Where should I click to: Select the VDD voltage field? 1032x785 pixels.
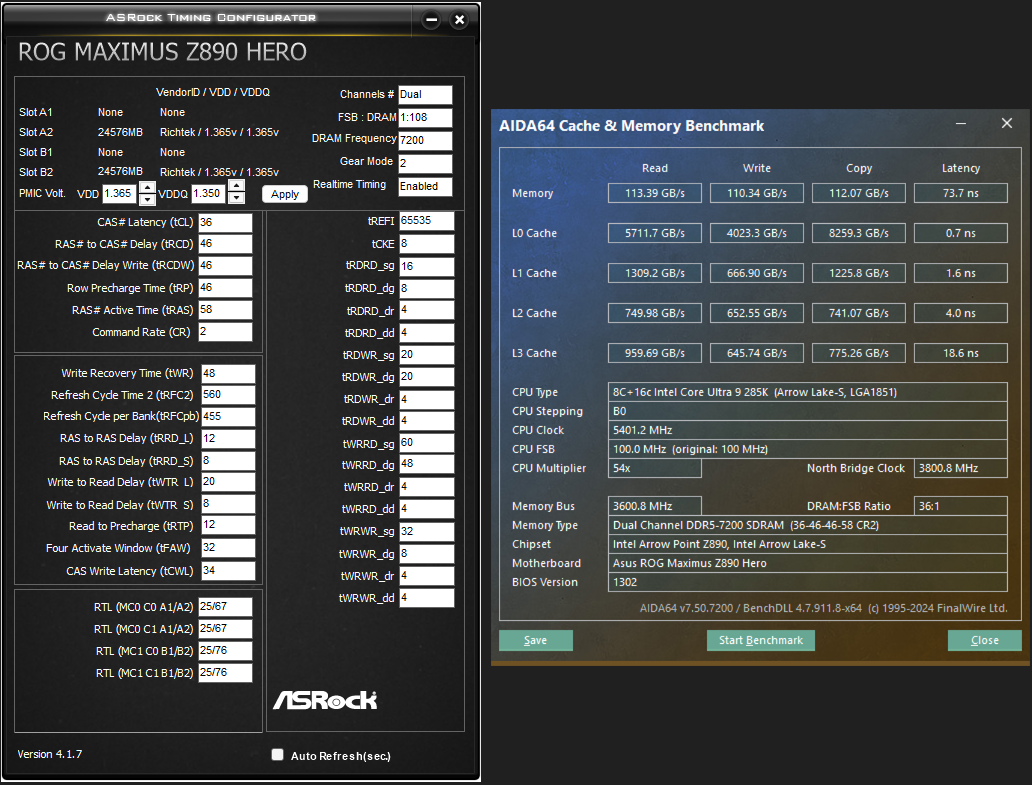[119, 193]
